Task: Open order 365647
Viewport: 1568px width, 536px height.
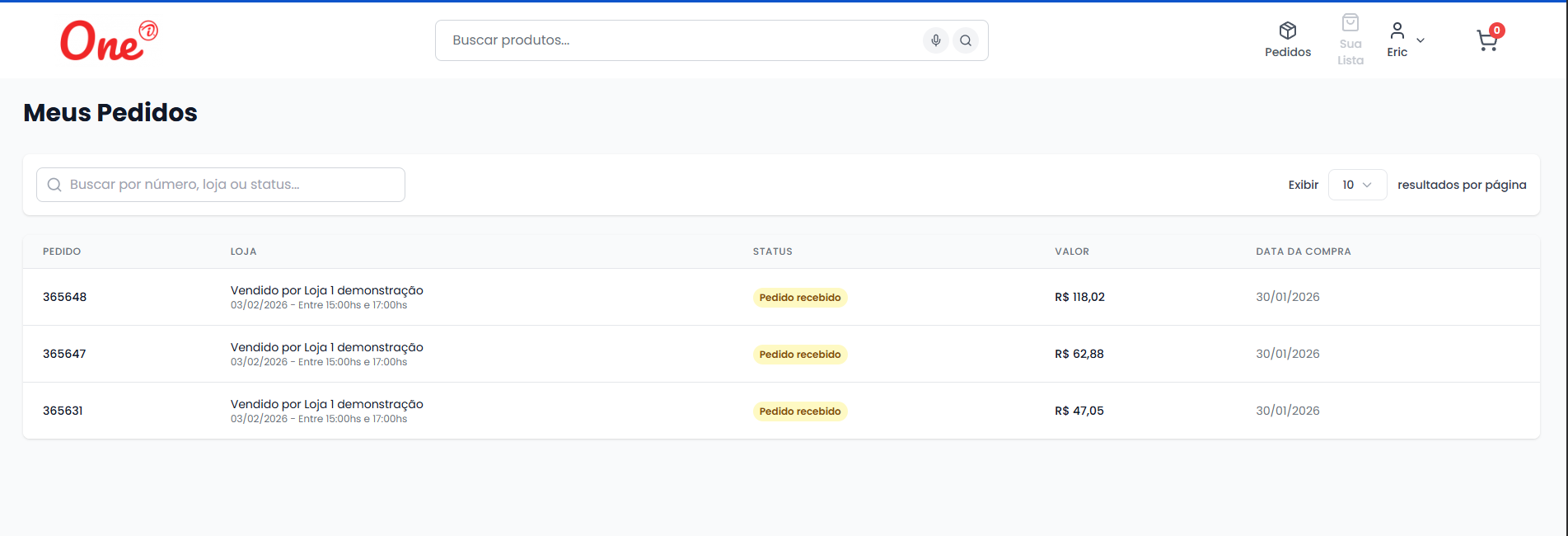Action: coord(64,354)
